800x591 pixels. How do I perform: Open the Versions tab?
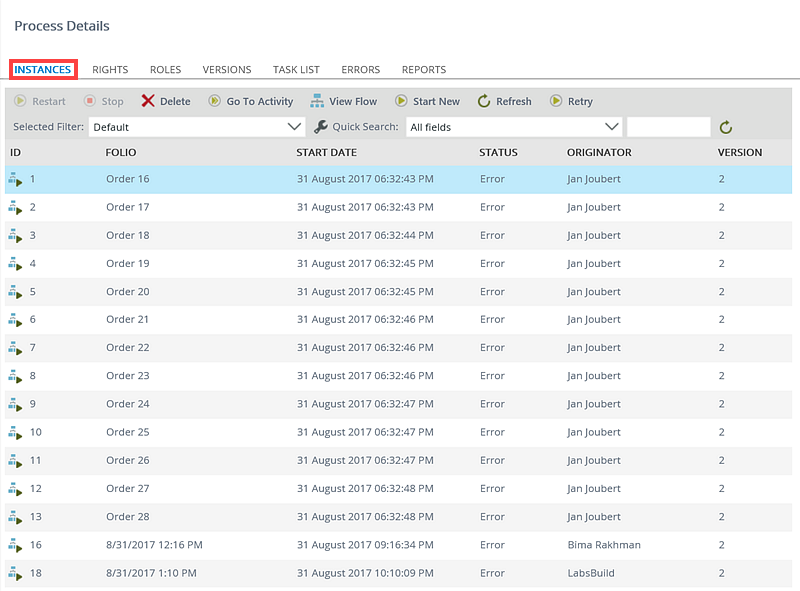pos(227,69)
